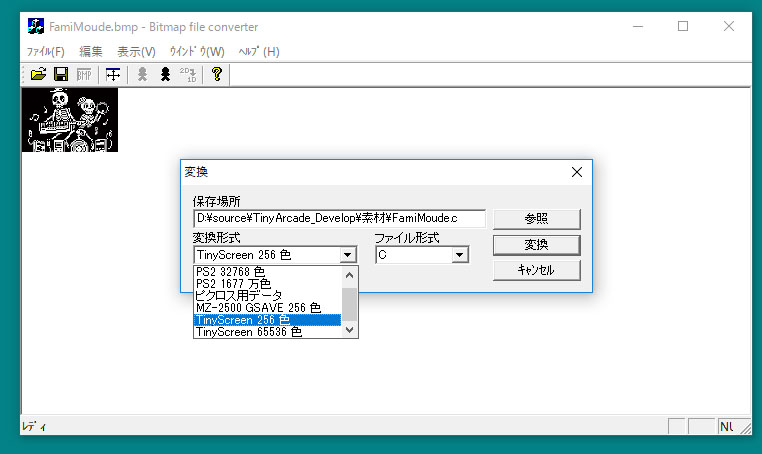Click the yellow question mark help icon
Screen dimensions: 762x454
click(216, 74)
